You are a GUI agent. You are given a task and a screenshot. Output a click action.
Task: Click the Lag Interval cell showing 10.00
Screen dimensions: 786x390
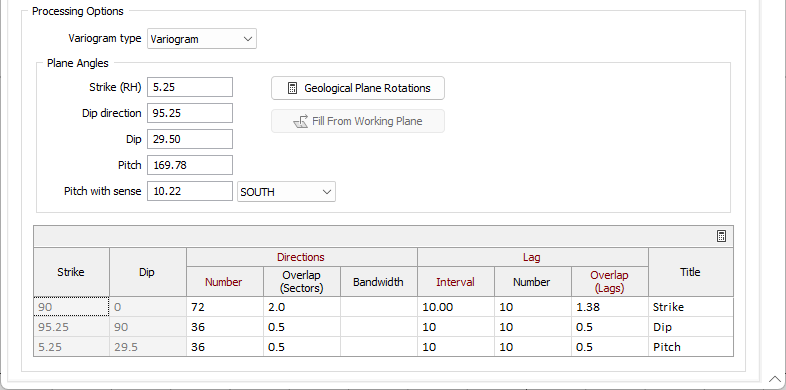[456, 307]
